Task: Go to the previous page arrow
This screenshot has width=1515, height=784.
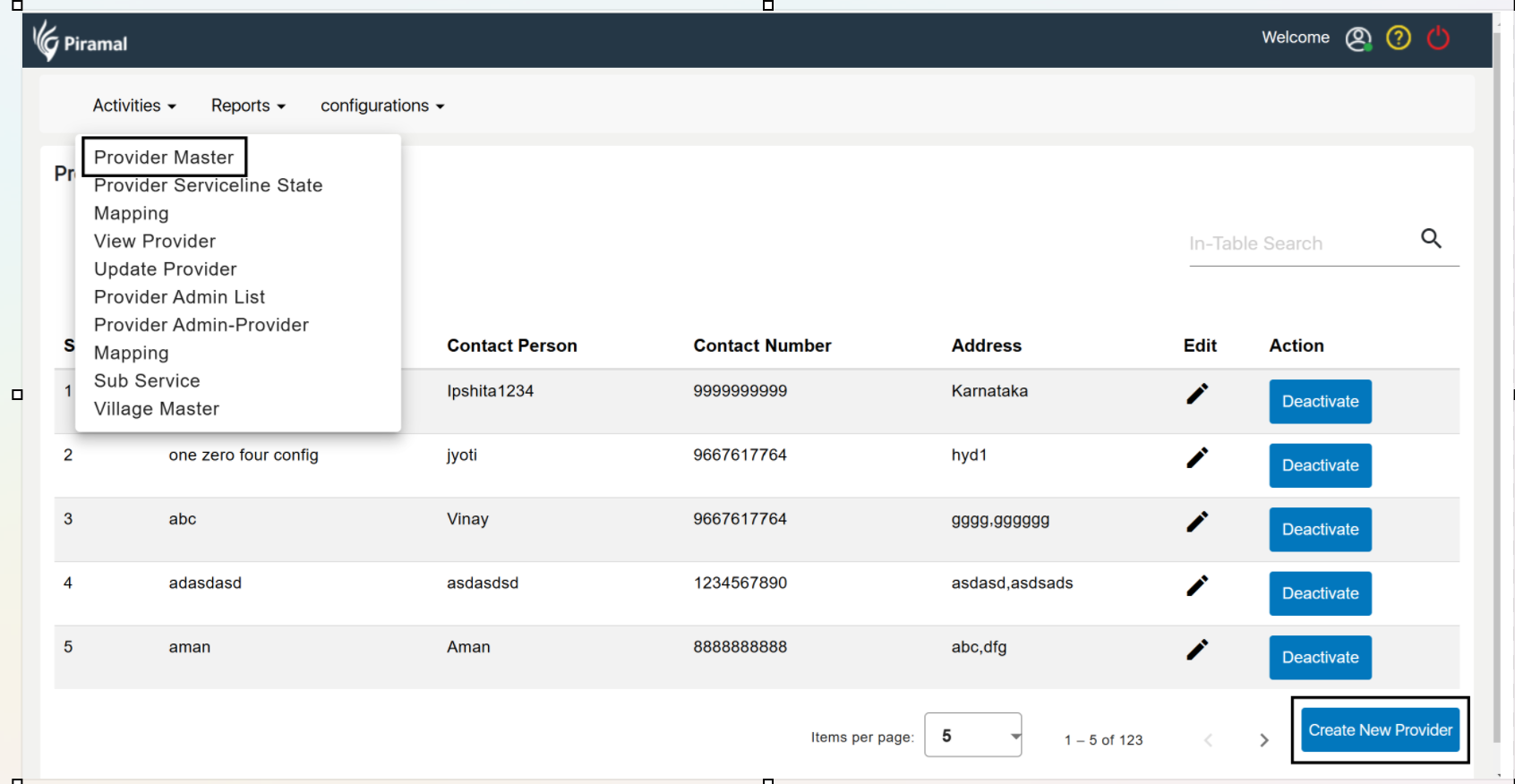Action: pyautogui.click(x=1208, y=740)
